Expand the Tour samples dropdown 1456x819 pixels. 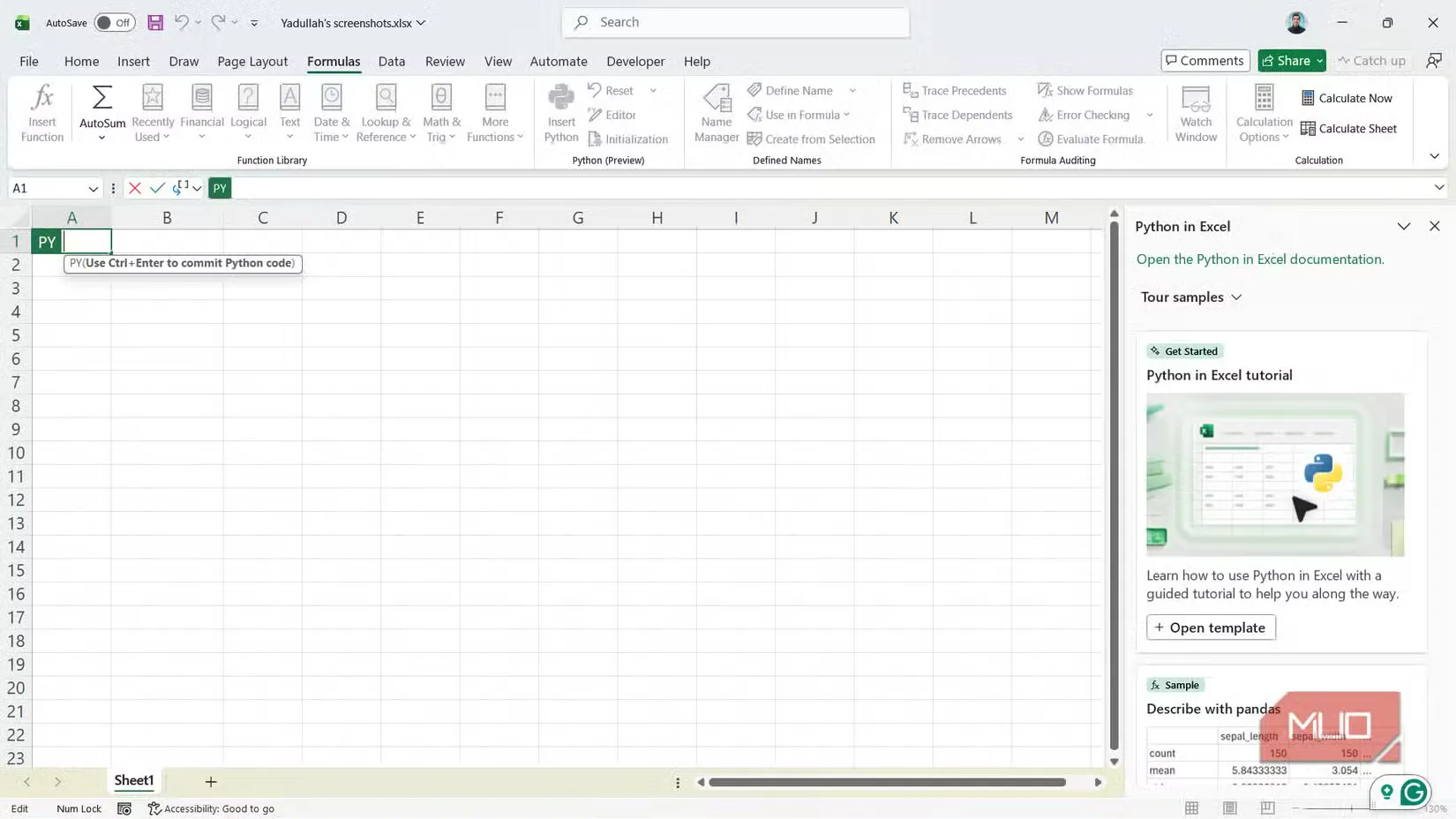pos(1191,297)
